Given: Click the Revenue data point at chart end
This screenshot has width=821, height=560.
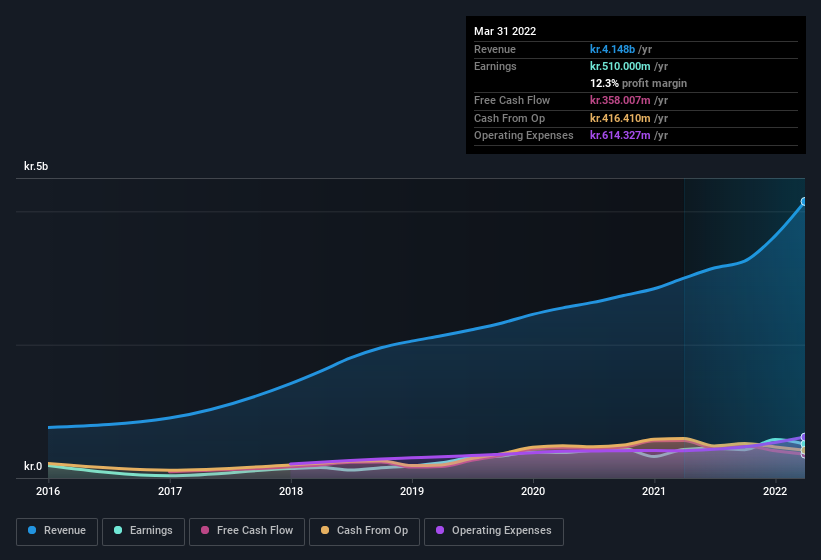Looking at the screenshot, I should pyautogui.click(x=804, y=201).
